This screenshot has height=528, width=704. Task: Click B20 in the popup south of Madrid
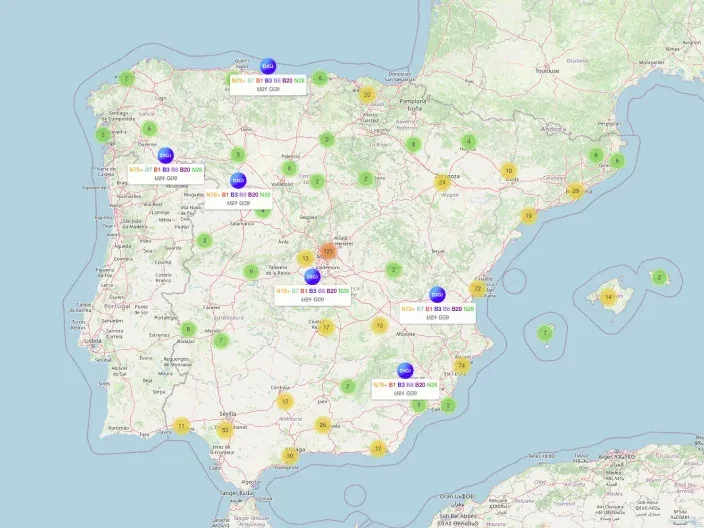click(x=332, y=291)
